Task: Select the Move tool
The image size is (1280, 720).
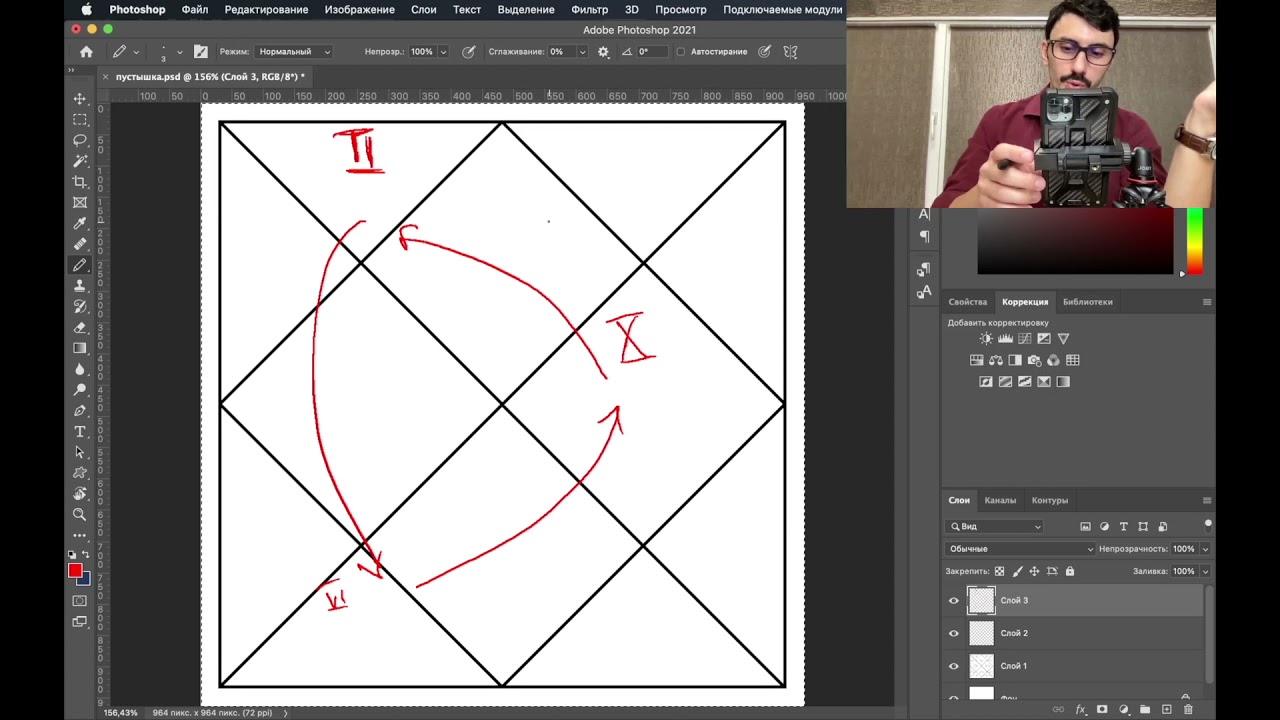Action: click(x=80, y=98)
